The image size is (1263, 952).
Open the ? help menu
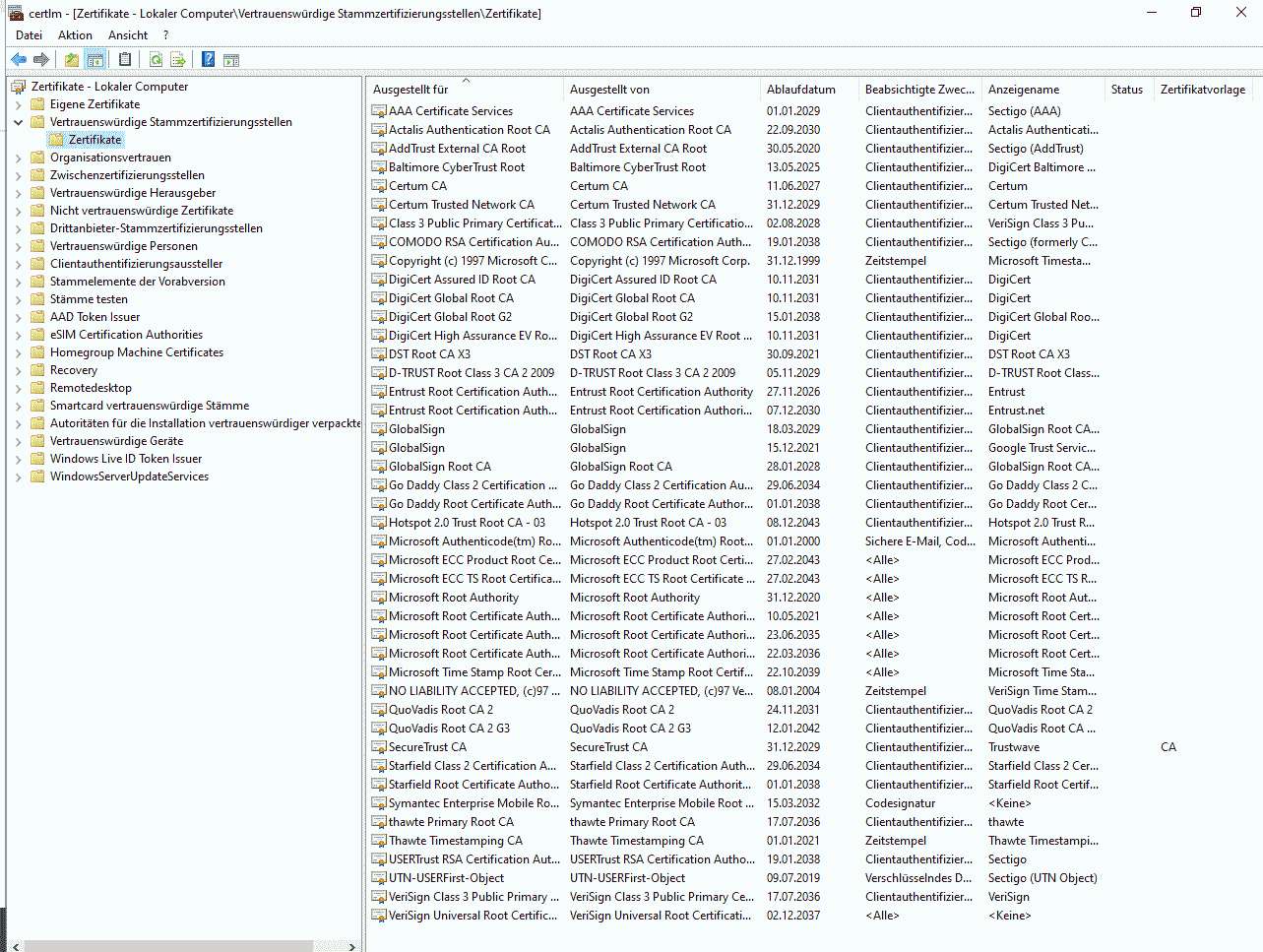[165, 35]
